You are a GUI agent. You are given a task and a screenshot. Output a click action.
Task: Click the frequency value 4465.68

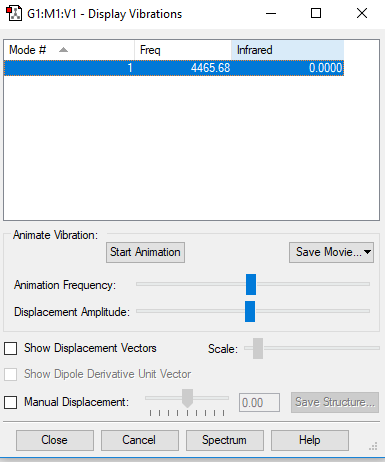(210, 68)
